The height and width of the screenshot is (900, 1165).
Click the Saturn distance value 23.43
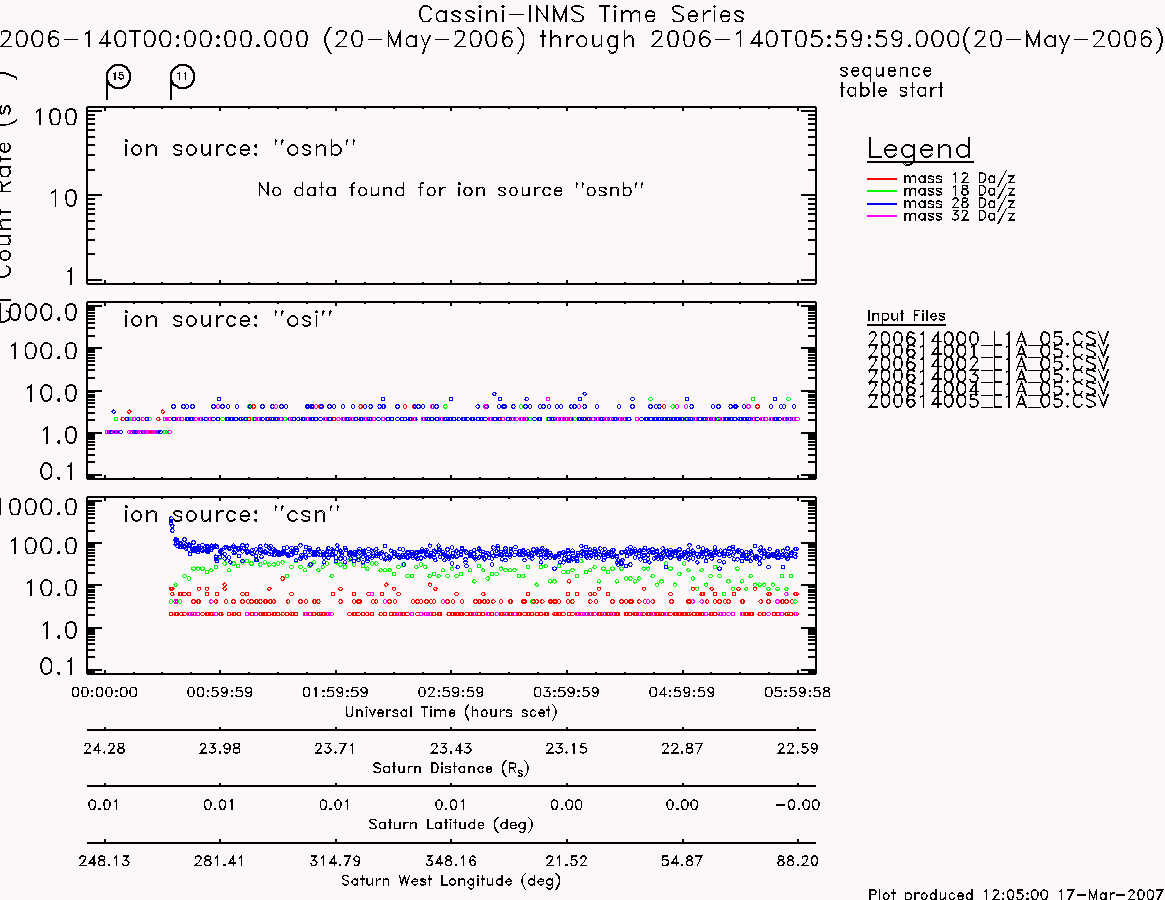click(450, 748)
